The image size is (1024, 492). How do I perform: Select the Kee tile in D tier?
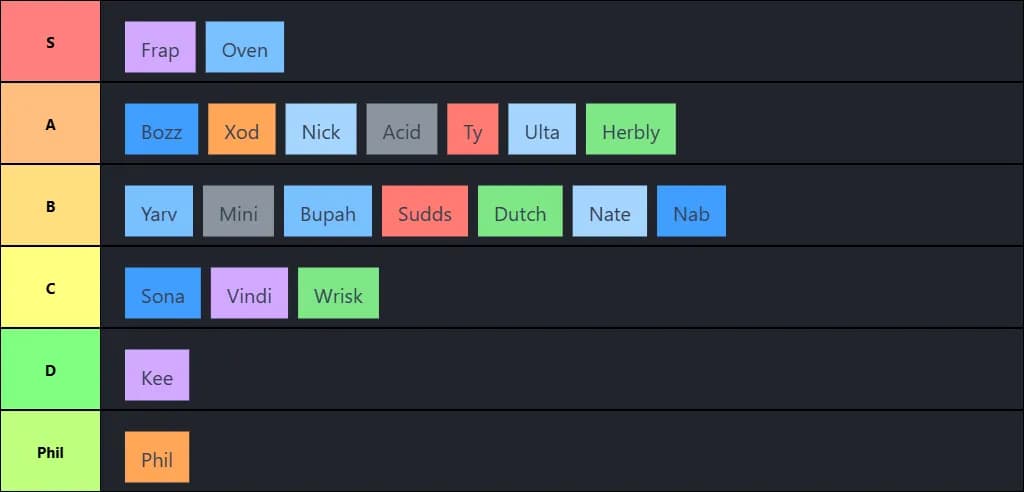point(157,376)
